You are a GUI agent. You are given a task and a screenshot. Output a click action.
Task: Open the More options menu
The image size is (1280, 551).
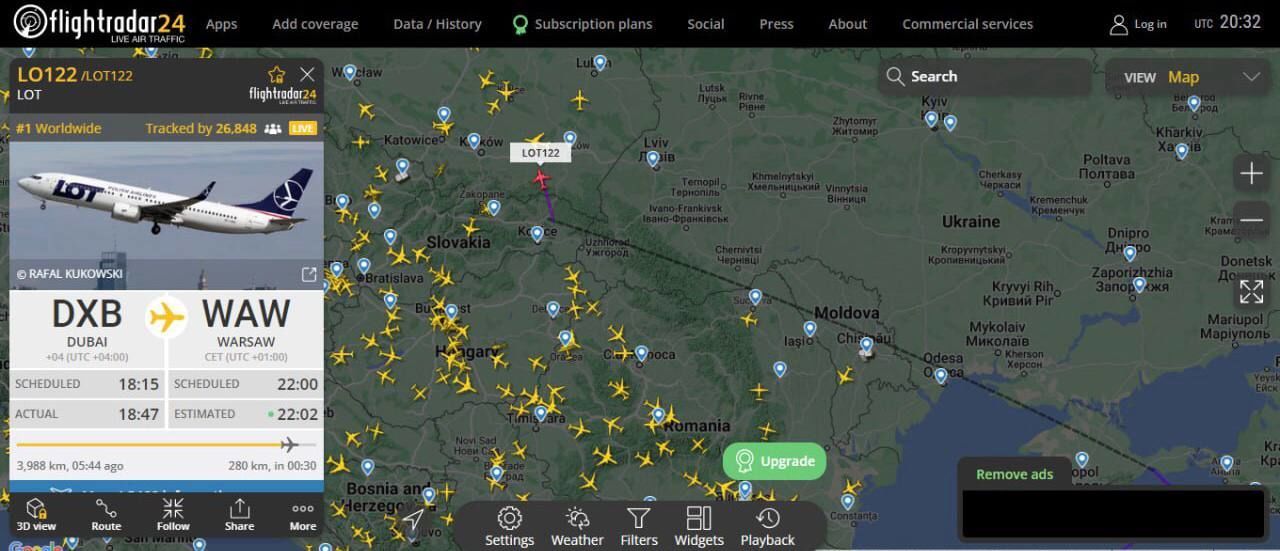coord(303,514)
